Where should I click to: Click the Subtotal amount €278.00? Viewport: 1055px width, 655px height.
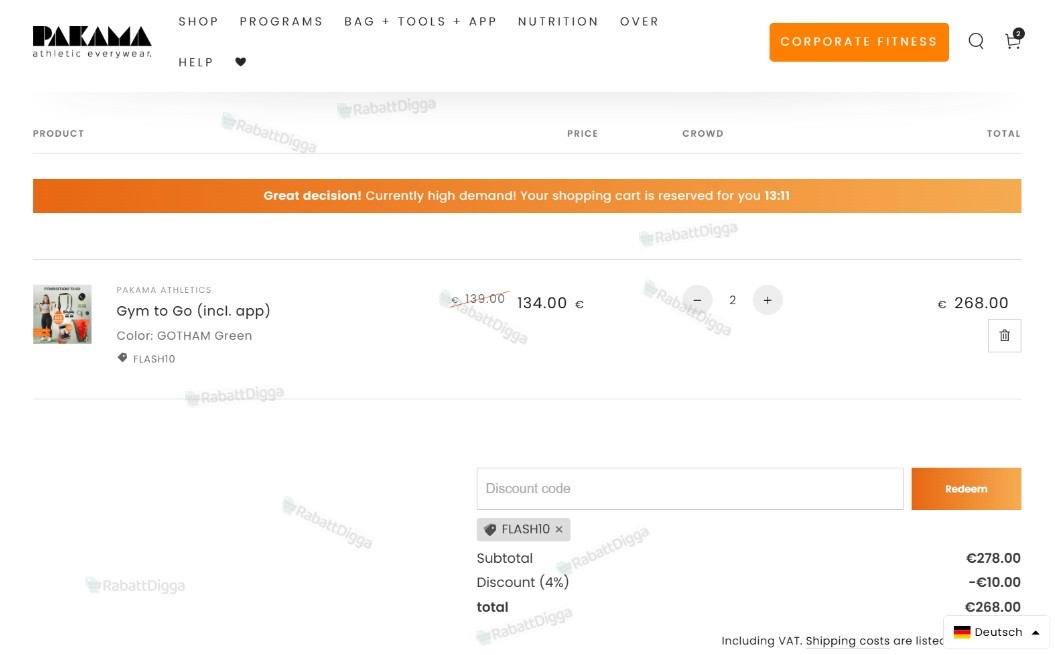[993, 558]
